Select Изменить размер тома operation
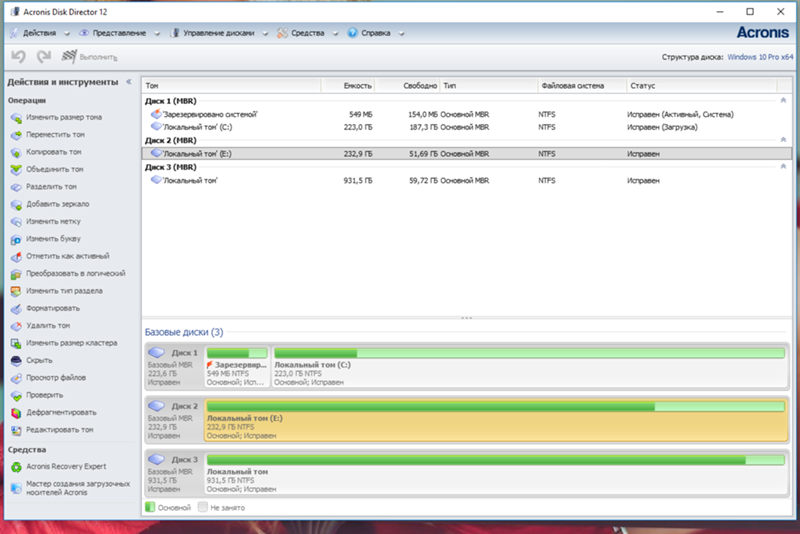 (57, 117)
